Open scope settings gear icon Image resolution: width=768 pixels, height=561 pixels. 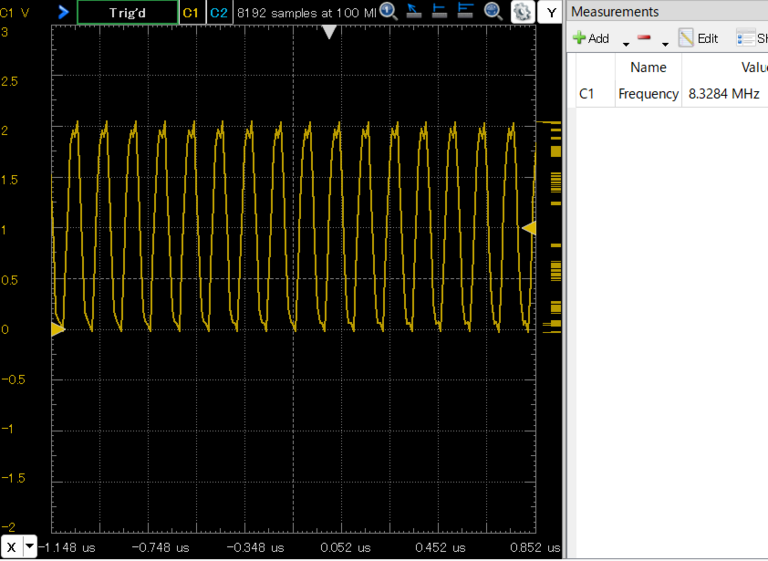521,12
